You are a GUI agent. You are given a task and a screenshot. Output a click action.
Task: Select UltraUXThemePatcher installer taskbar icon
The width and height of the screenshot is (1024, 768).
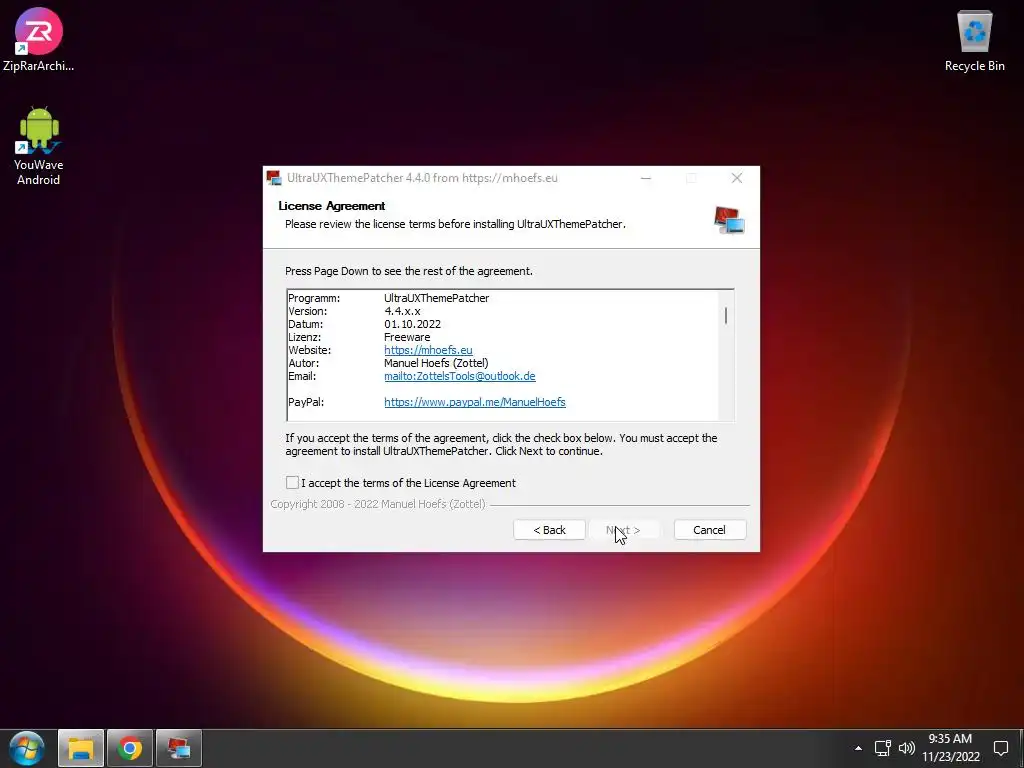179,748
